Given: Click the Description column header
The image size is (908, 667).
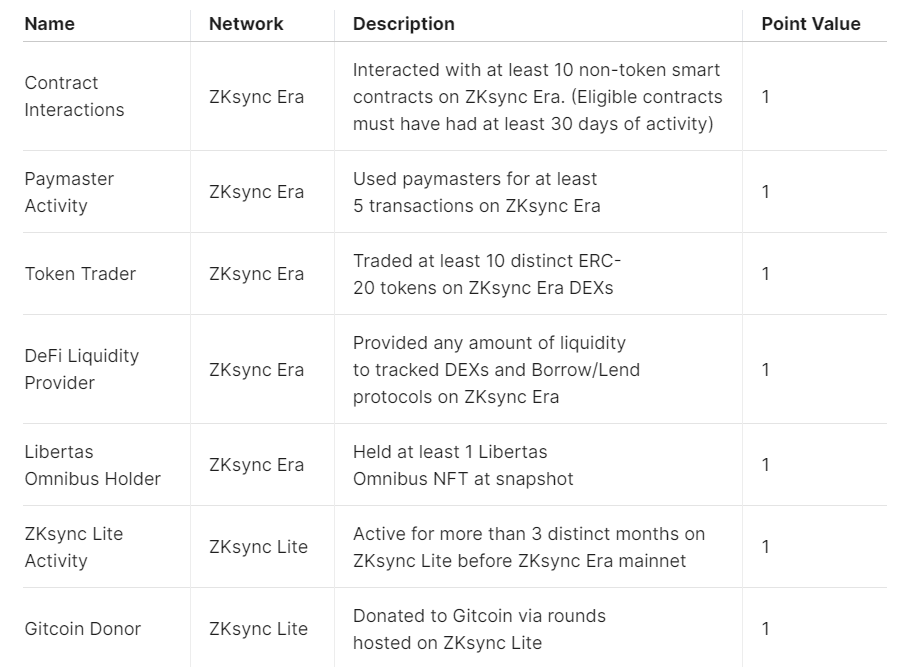Looking at the screenshot, I should (404, 24).
